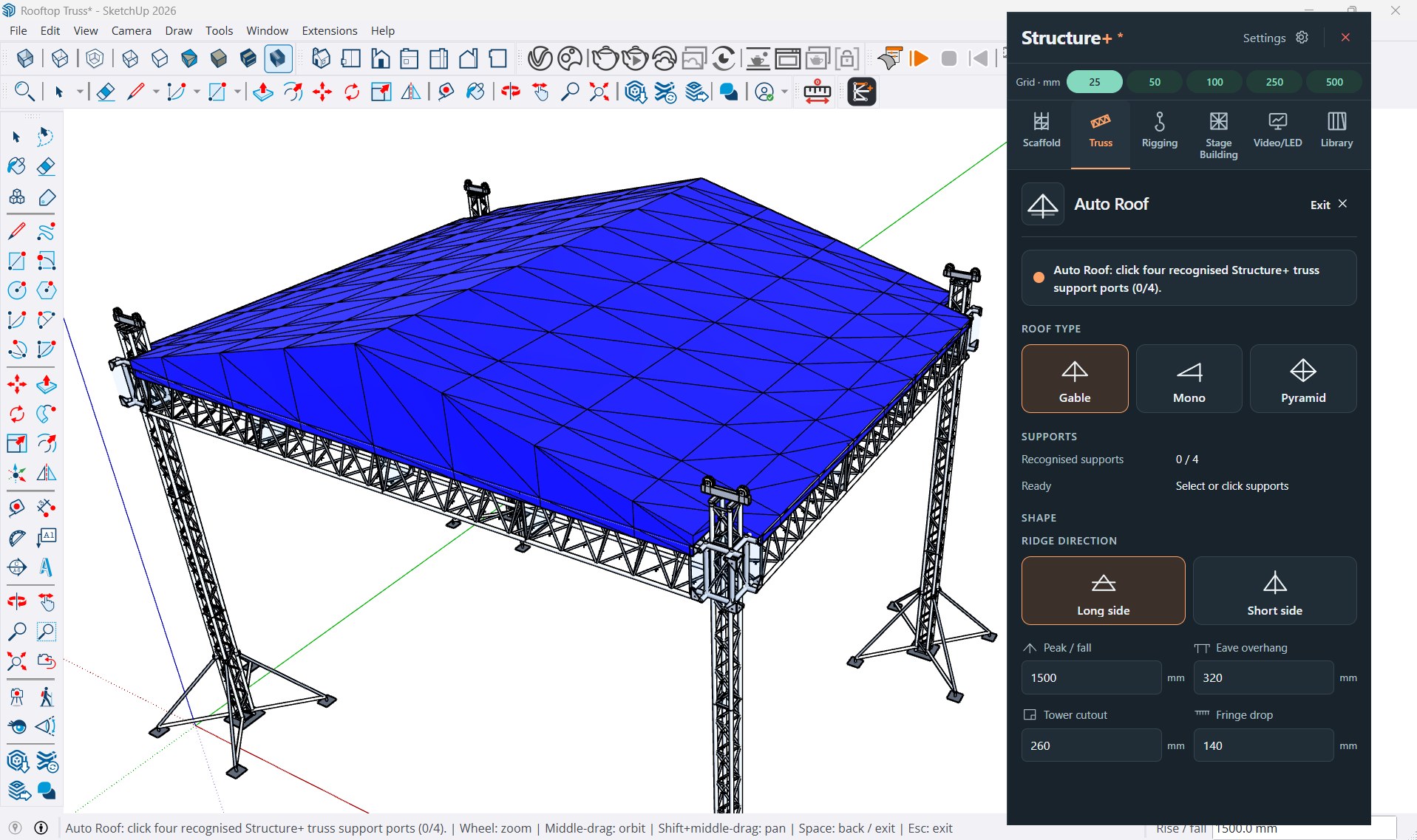
Task: Open the Structure+ extension toolbar icon
Action: coord(861,92)
